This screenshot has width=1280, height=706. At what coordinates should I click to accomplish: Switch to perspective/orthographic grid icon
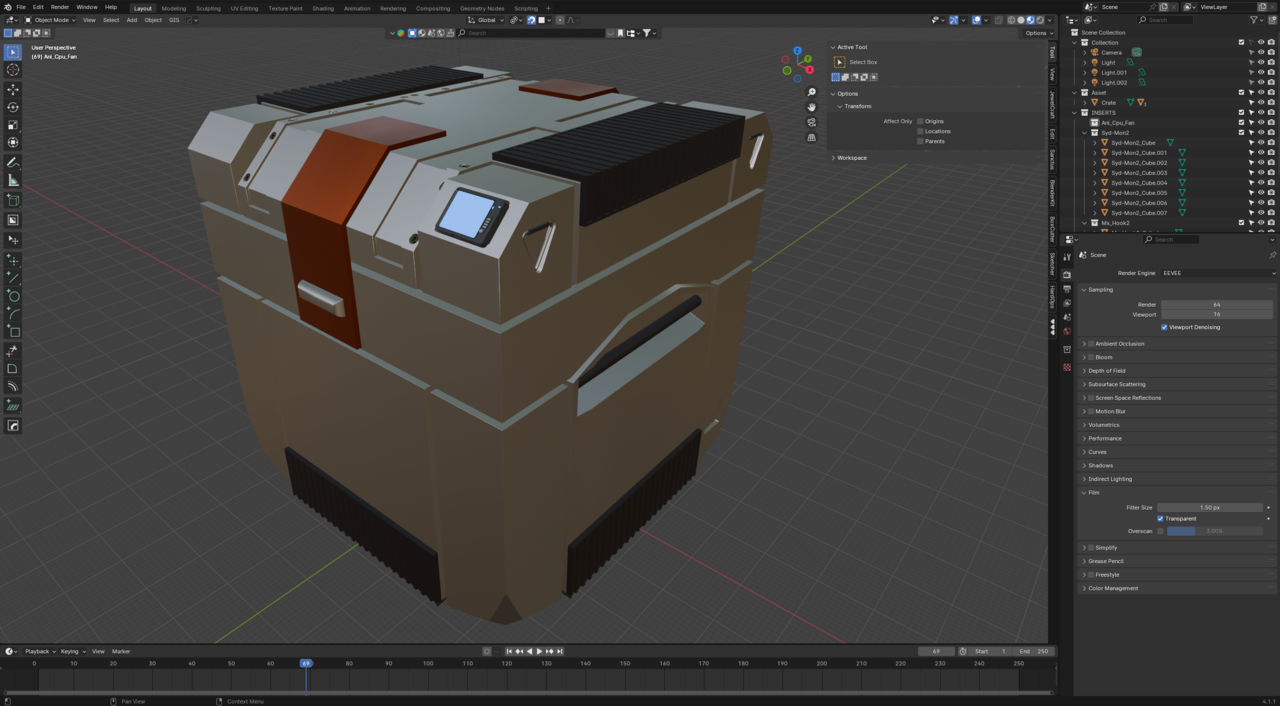[x=811, y=137]
